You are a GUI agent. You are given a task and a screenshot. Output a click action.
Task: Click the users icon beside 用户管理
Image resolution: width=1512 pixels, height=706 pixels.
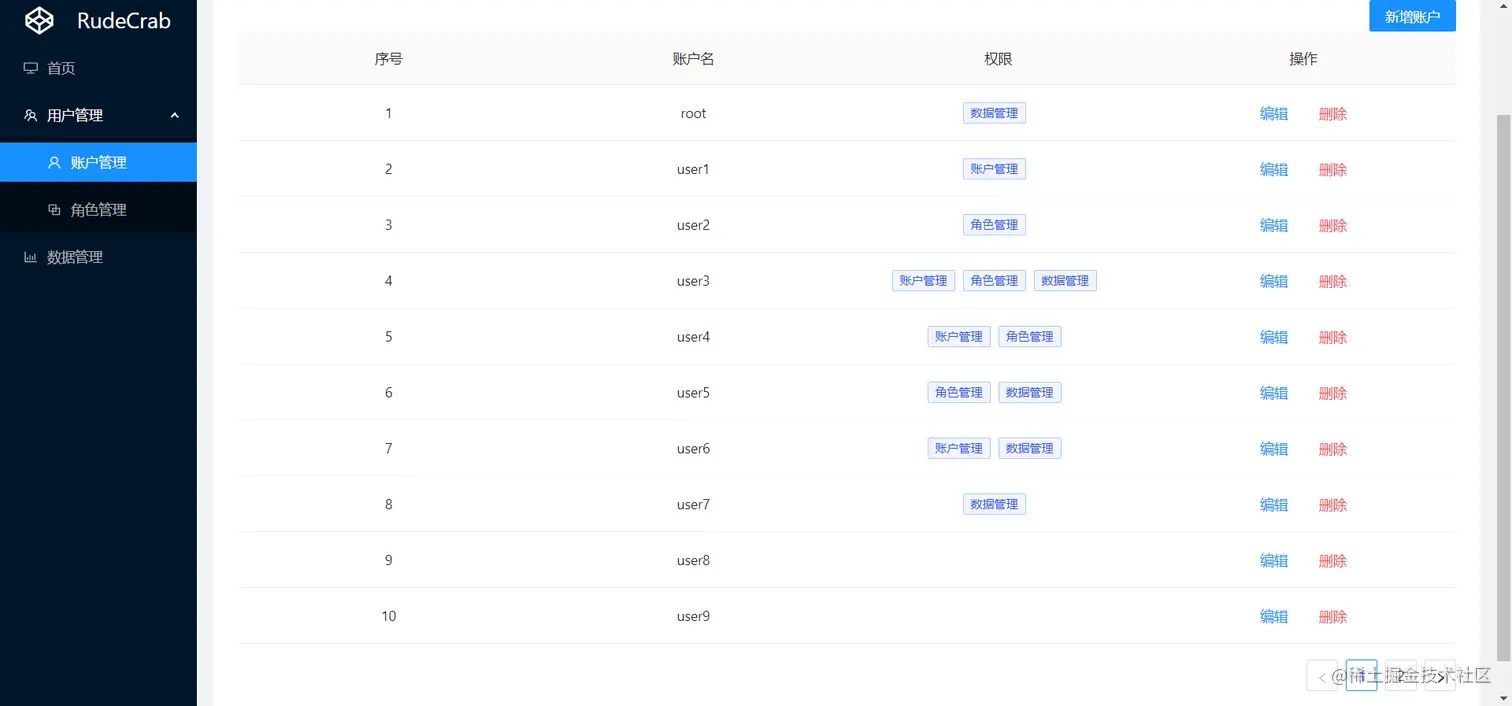(x=30, y=115)
